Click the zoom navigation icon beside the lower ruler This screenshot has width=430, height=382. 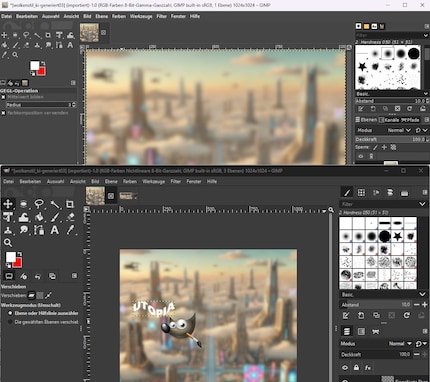[331, 210]
